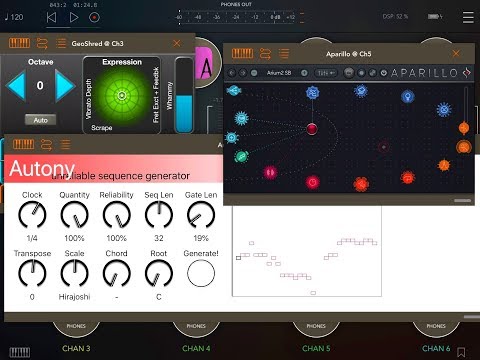480x360 pixels.
Task: Click the Chord knob
Action: coord(116,273)
